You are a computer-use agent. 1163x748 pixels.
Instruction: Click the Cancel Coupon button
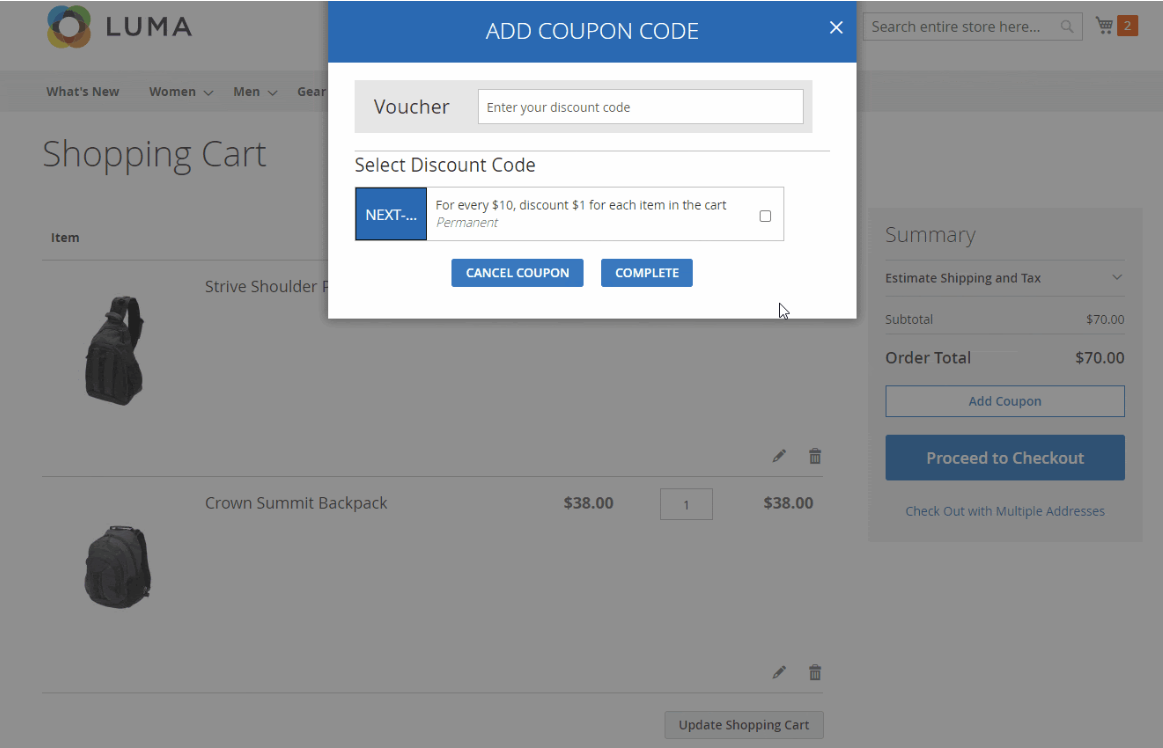pos(517,272)
